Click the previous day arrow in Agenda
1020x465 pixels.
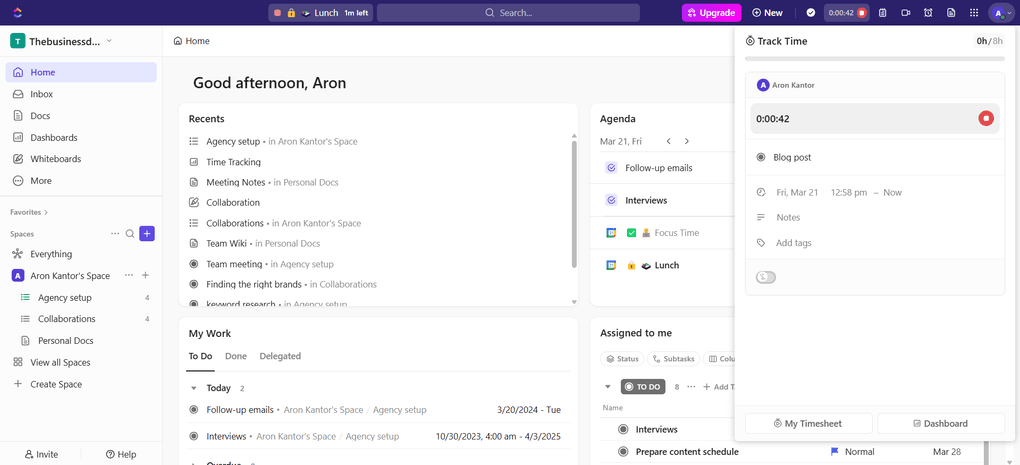click(668, 141)
